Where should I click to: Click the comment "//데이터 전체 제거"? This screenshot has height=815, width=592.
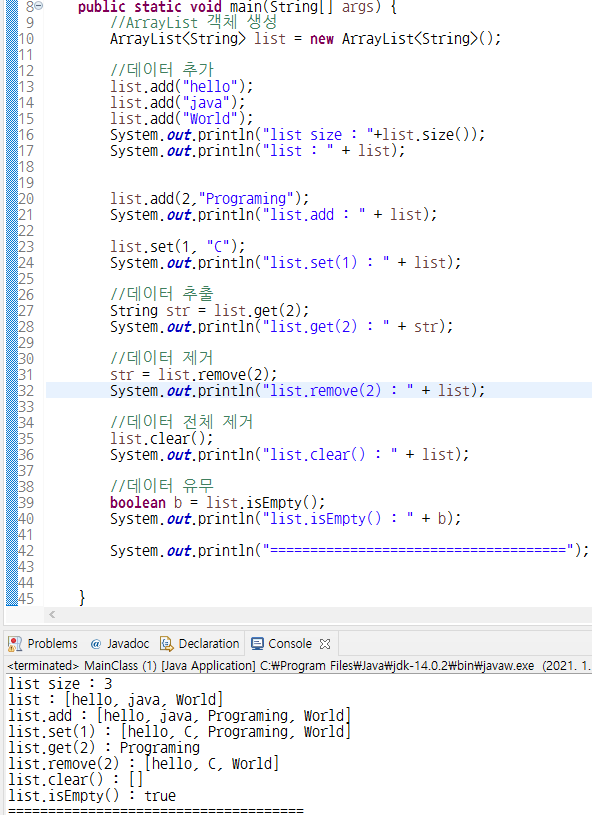click(181, 422)
